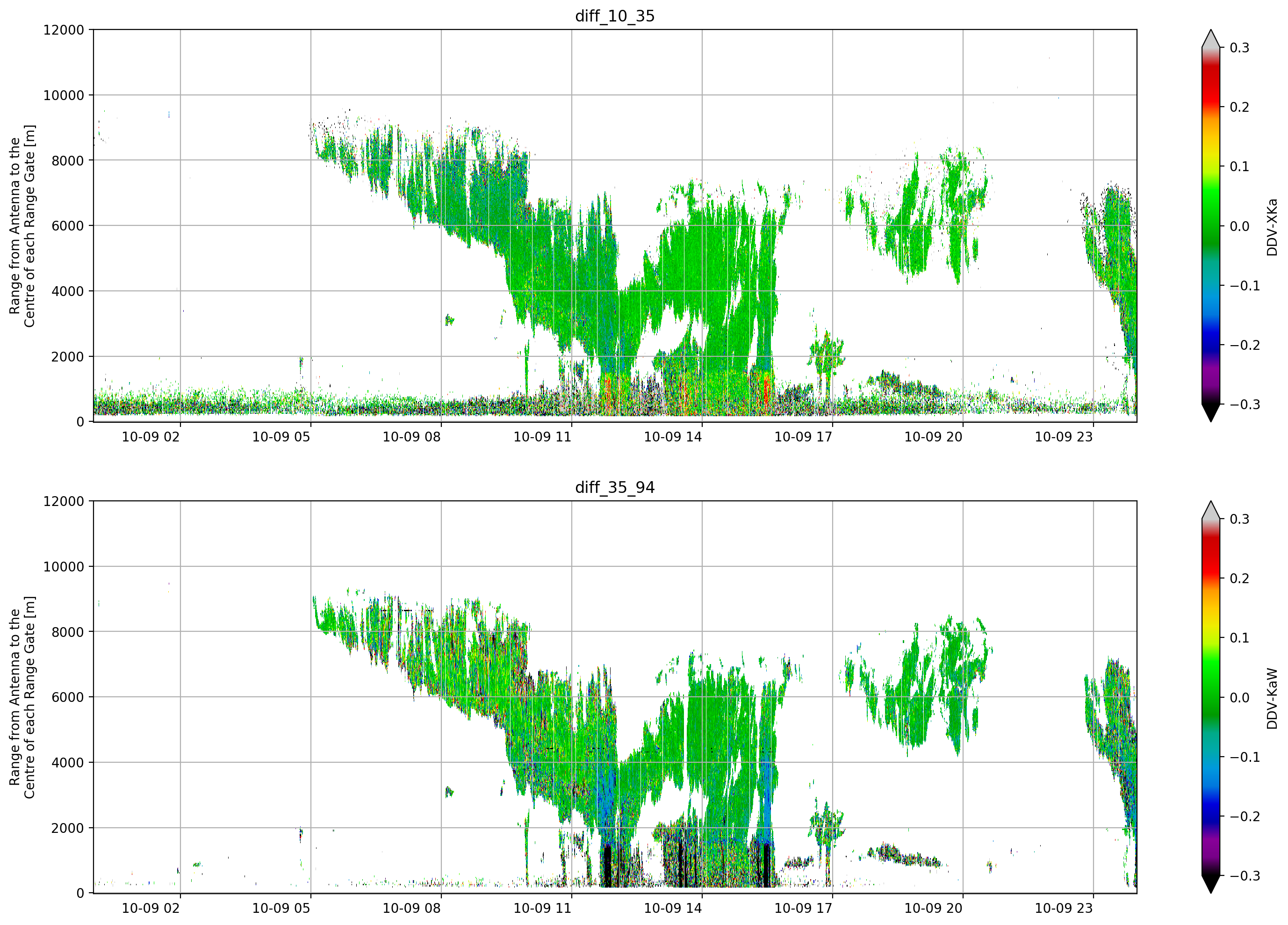This screenshot has height=925, width=1288.
Task: Click the −0.3 tick on the DDV-KaW colorbar
Action: pyautogui.click(x=1245, y=876)
